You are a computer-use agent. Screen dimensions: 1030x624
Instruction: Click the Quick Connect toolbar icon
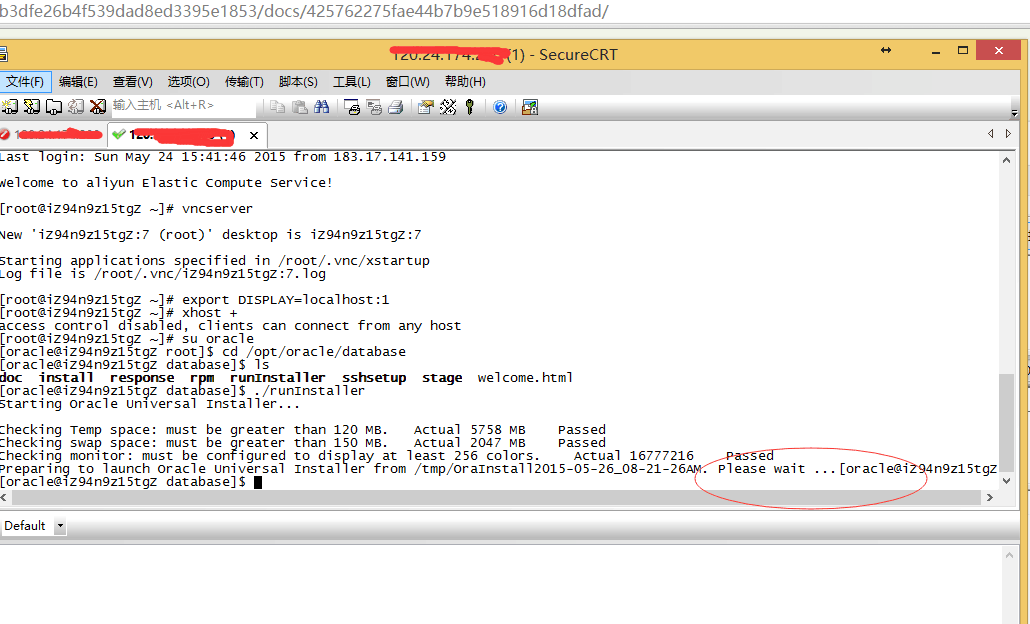pos(31,106)
